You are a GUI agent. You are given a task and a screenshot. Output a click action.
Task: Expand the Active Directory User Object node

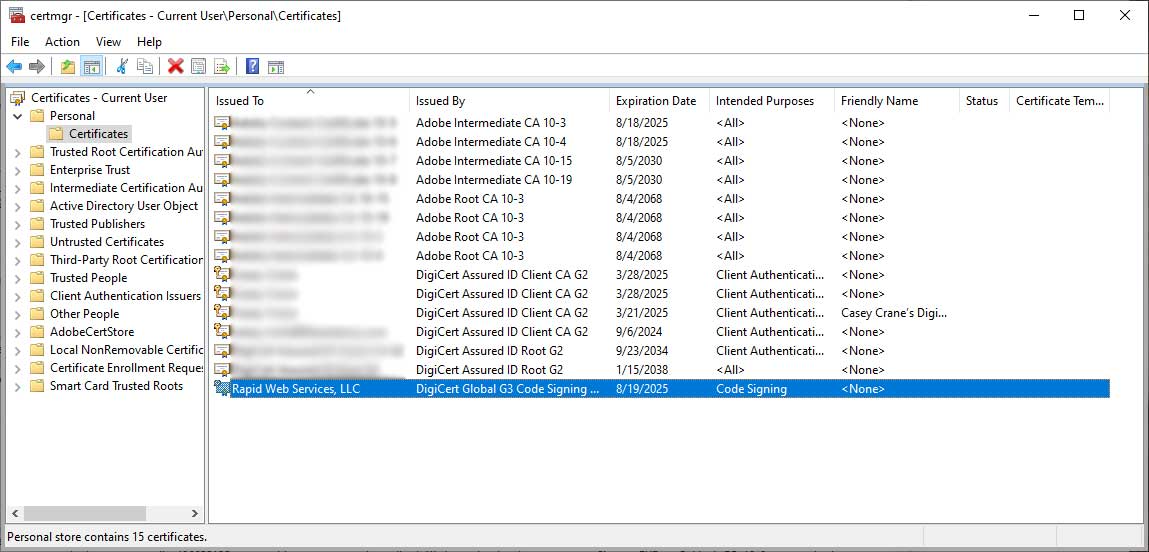(18, 206)
